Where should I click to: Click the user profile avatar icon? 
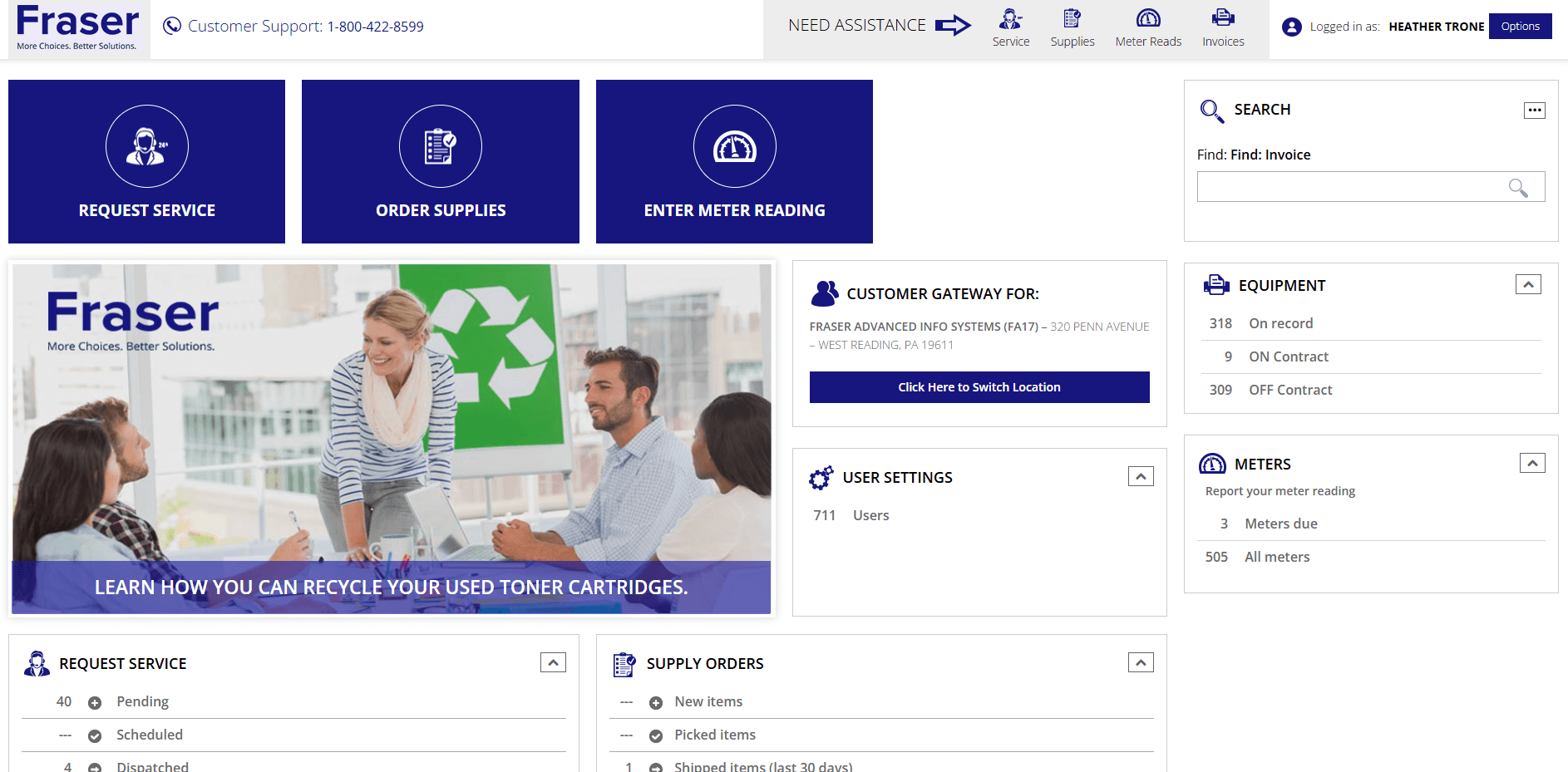[x=1291, y=27]
